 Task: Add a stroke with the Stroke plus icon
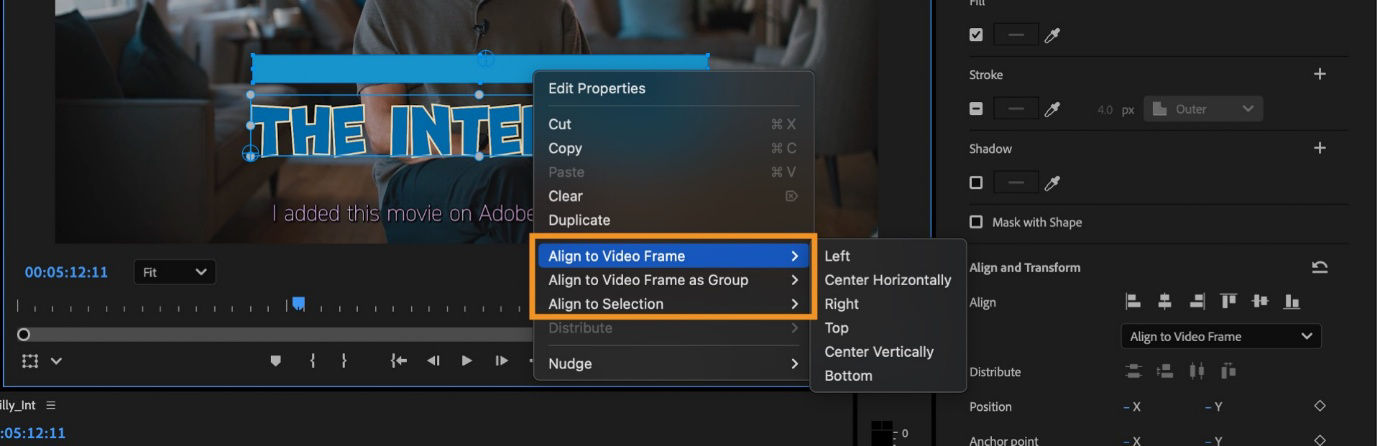coord(1319,74)
